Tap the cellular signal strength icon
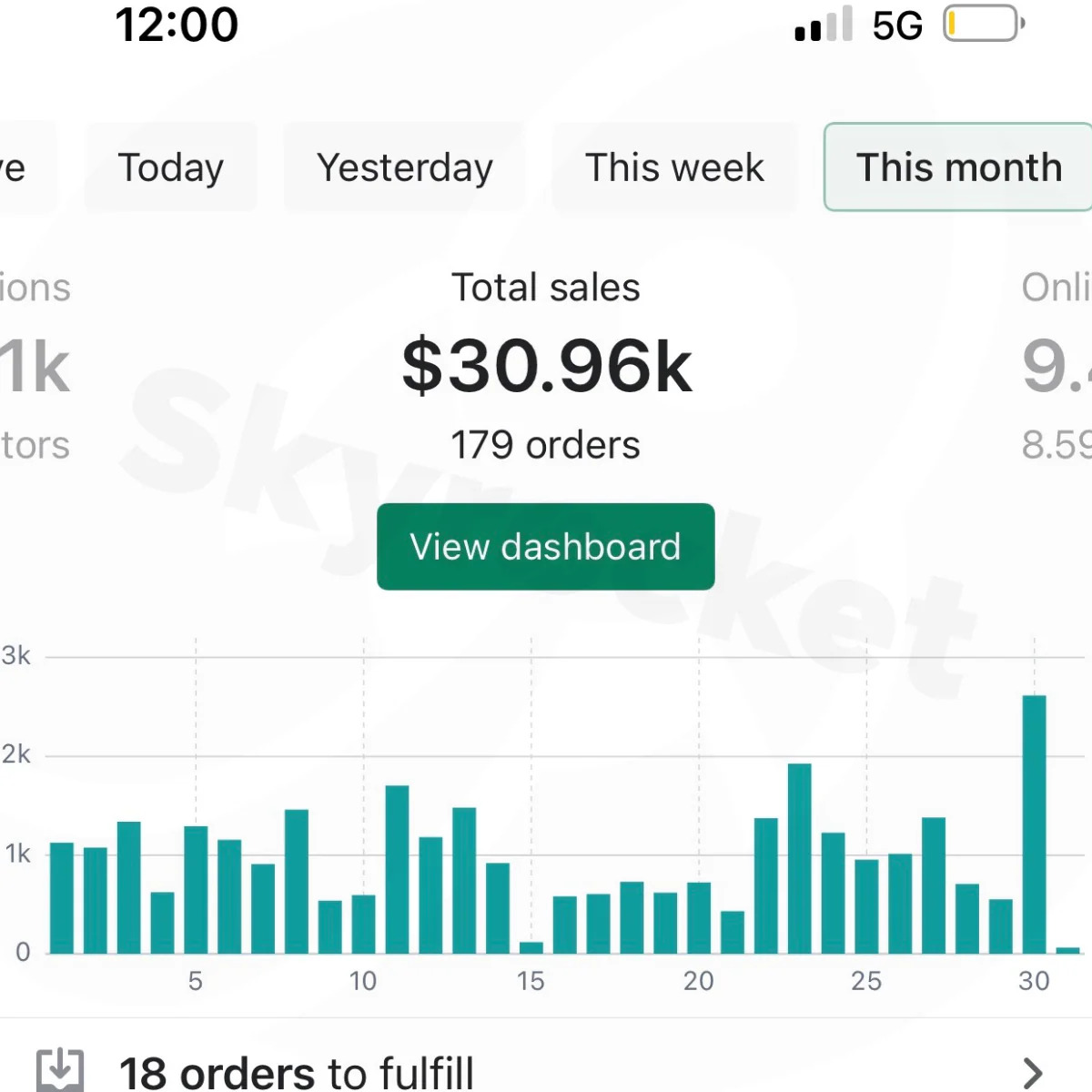1092x1092 pixels. pos(824,25)
